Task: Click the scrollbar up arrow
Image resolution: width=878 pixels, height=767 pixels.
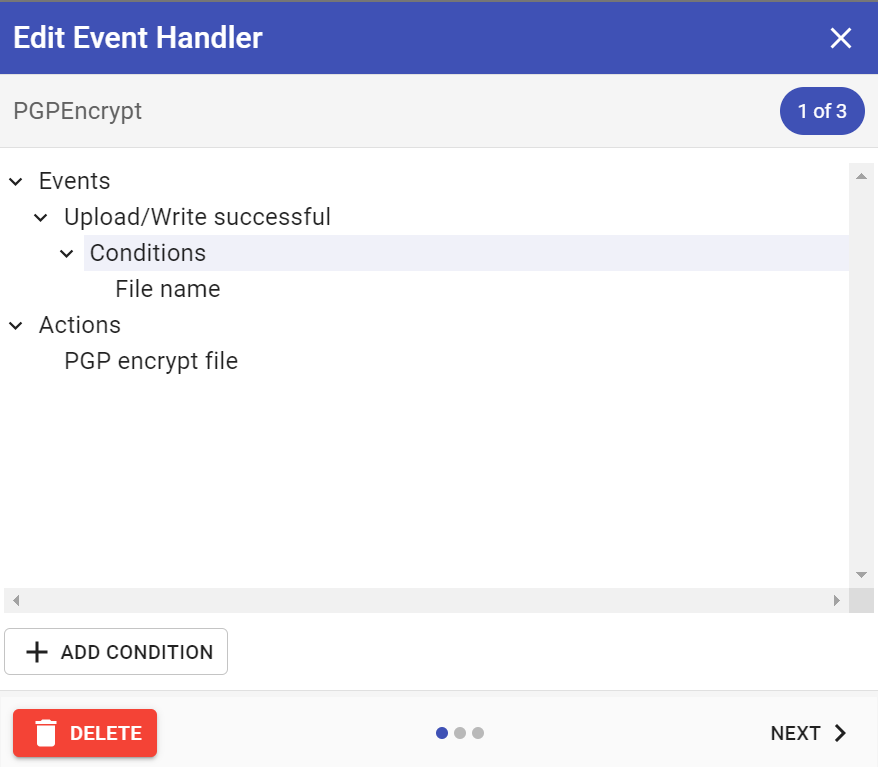Action: [861, 175]
